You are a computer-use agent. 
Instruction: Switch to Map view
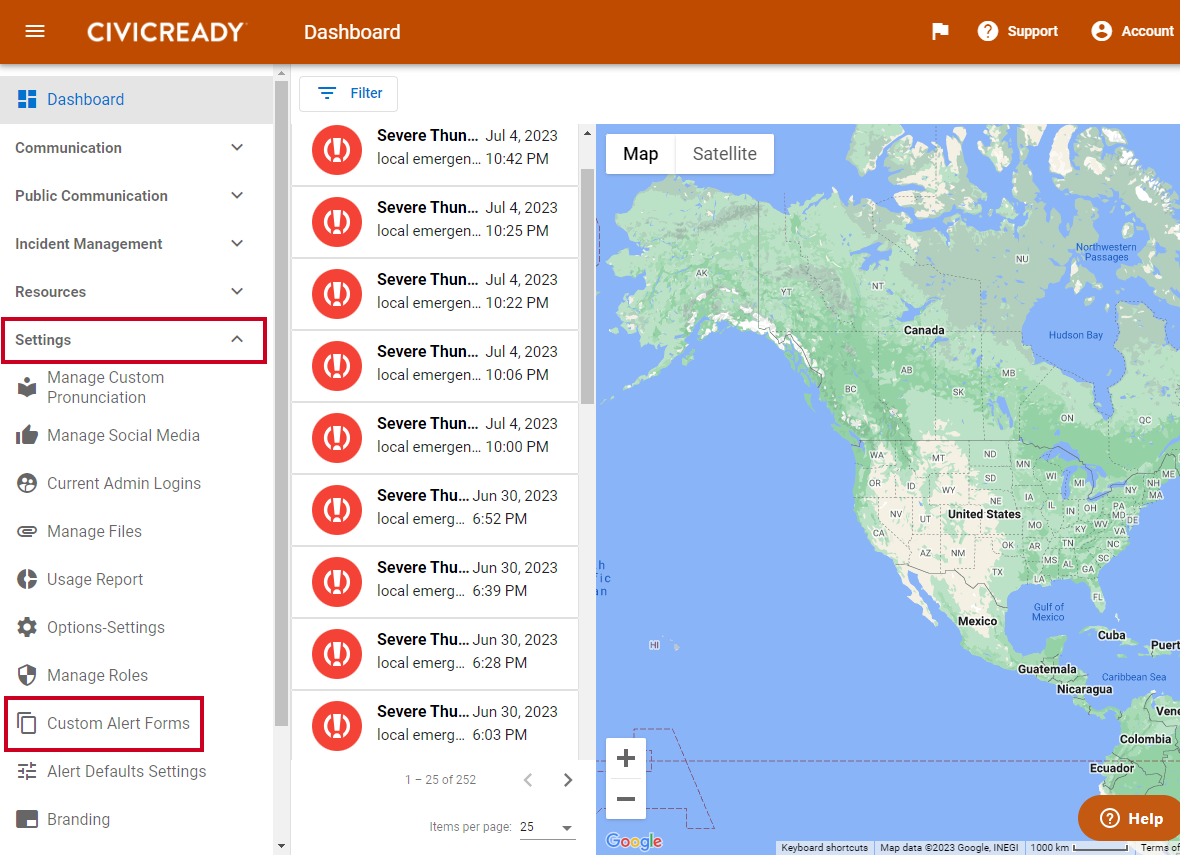click(640, 154)
